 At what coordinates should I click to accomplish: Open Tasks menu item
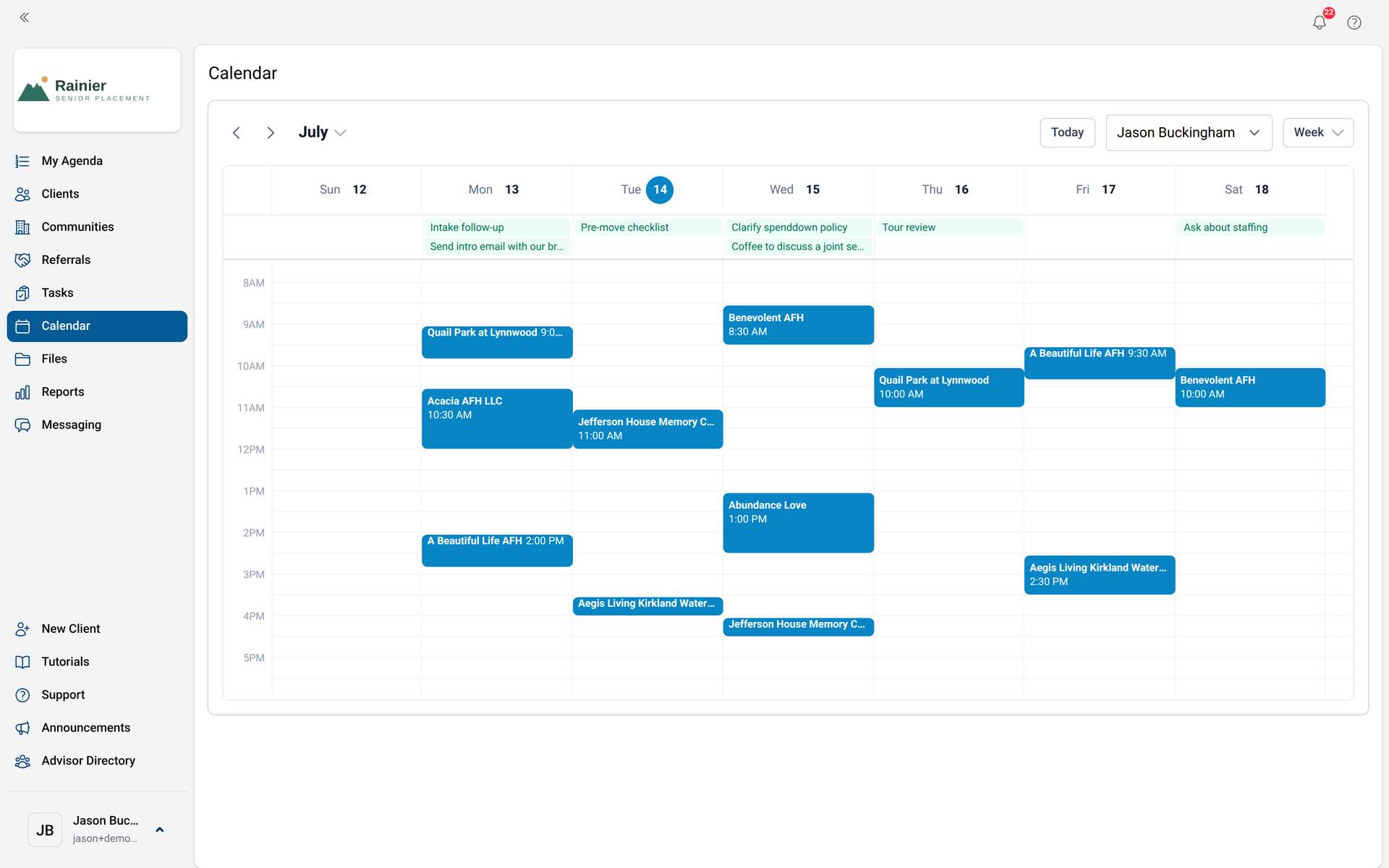[x=97, y=293]
